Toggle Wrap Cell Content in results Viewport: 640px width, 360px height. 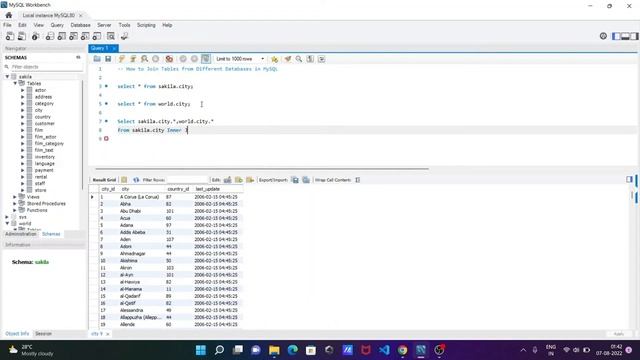pyautogui.click(x=358, y=180)
